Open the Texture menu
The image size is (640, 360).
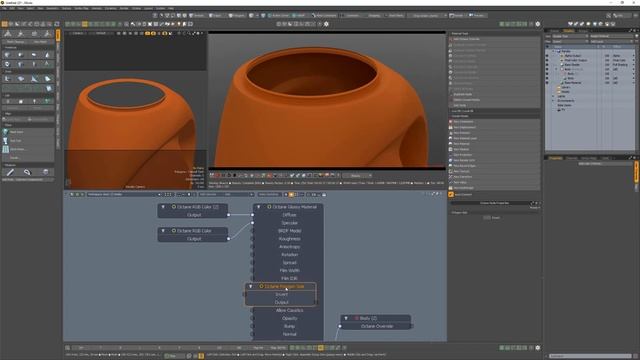tap(66, 8)
